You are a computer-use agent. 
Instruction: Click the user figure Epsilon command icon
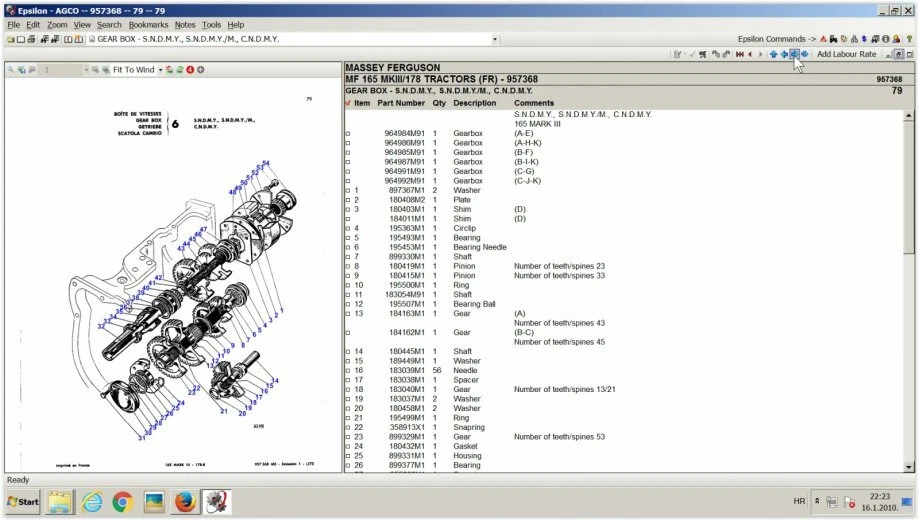click(x=896, y=39)
